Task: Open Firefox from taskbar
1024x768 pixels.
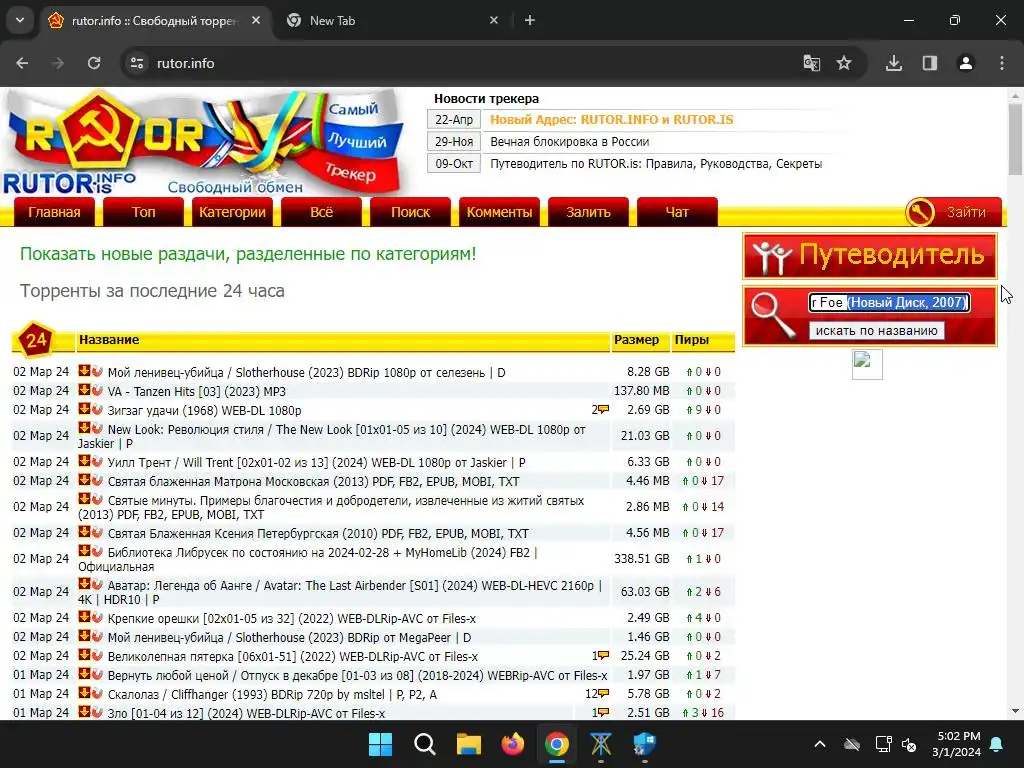Action: 513,744
